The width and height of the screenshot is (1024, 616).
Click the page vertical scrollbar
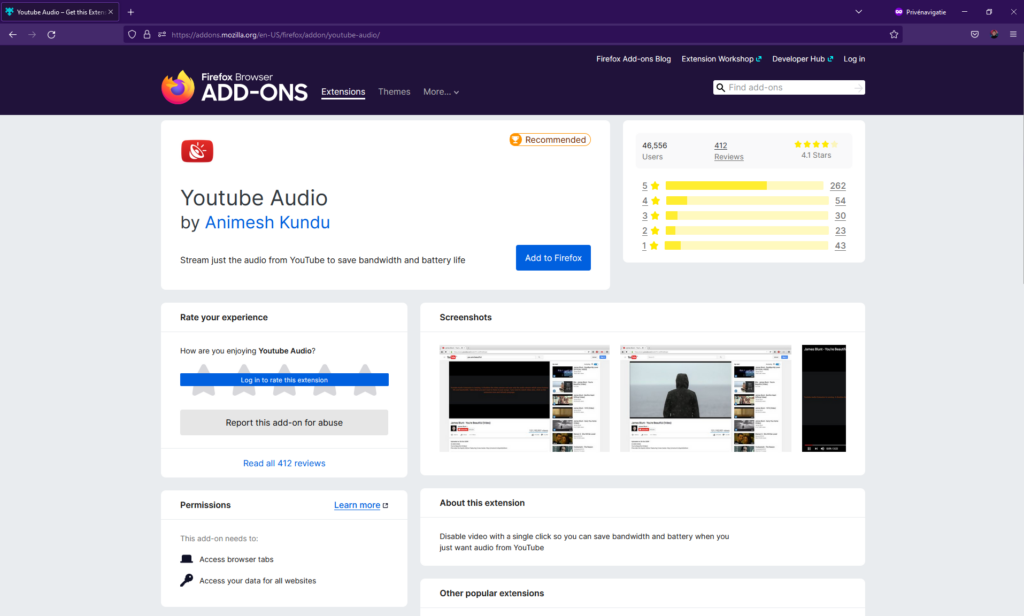(1021, 167)
